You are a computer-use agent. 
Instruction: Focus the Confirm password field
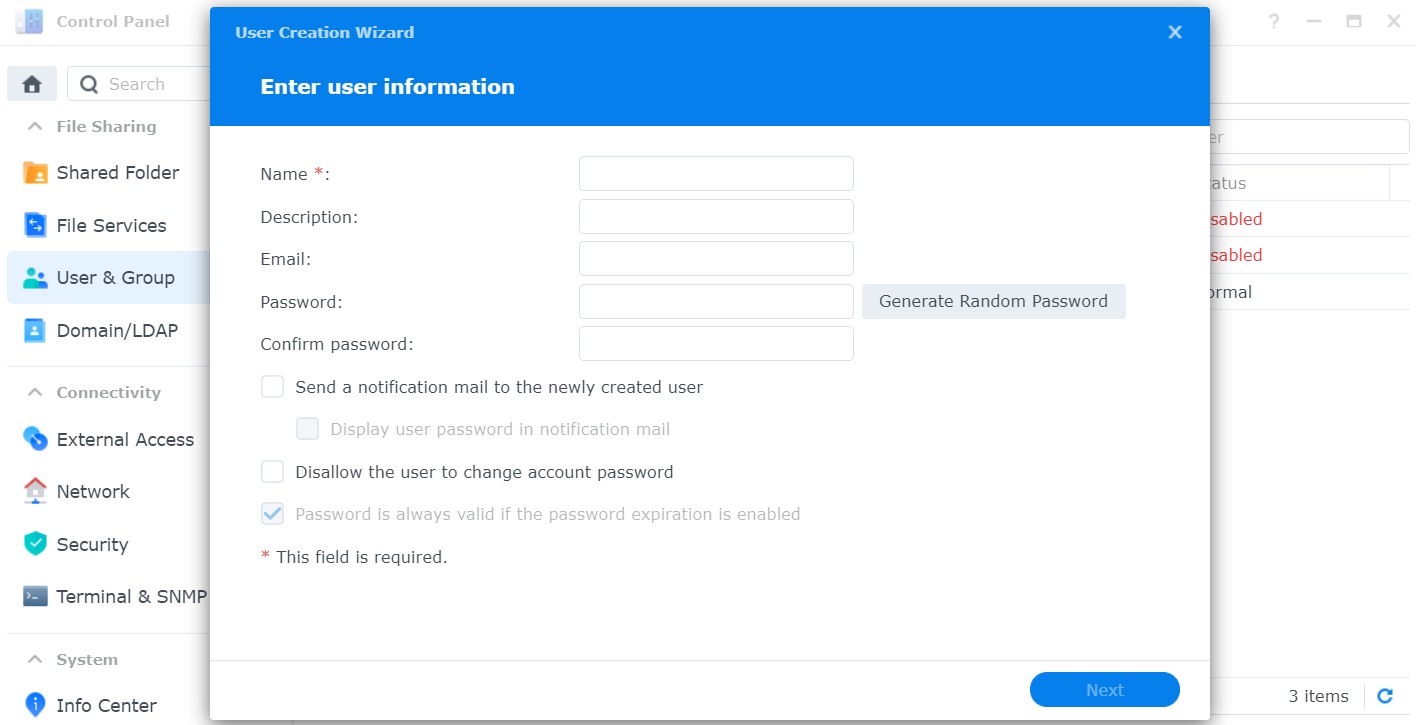tap(716, 344)
